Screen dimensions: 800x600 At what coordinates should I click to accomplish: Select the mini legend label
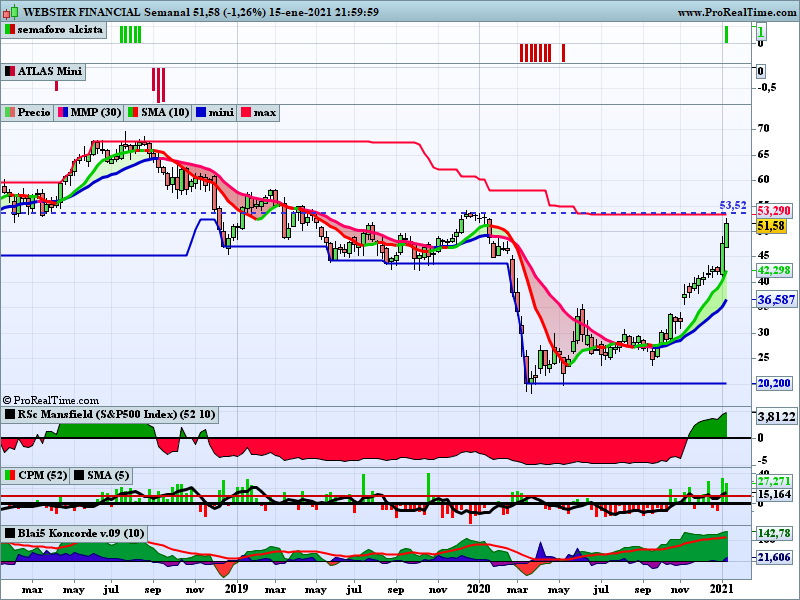click(220, 112)
